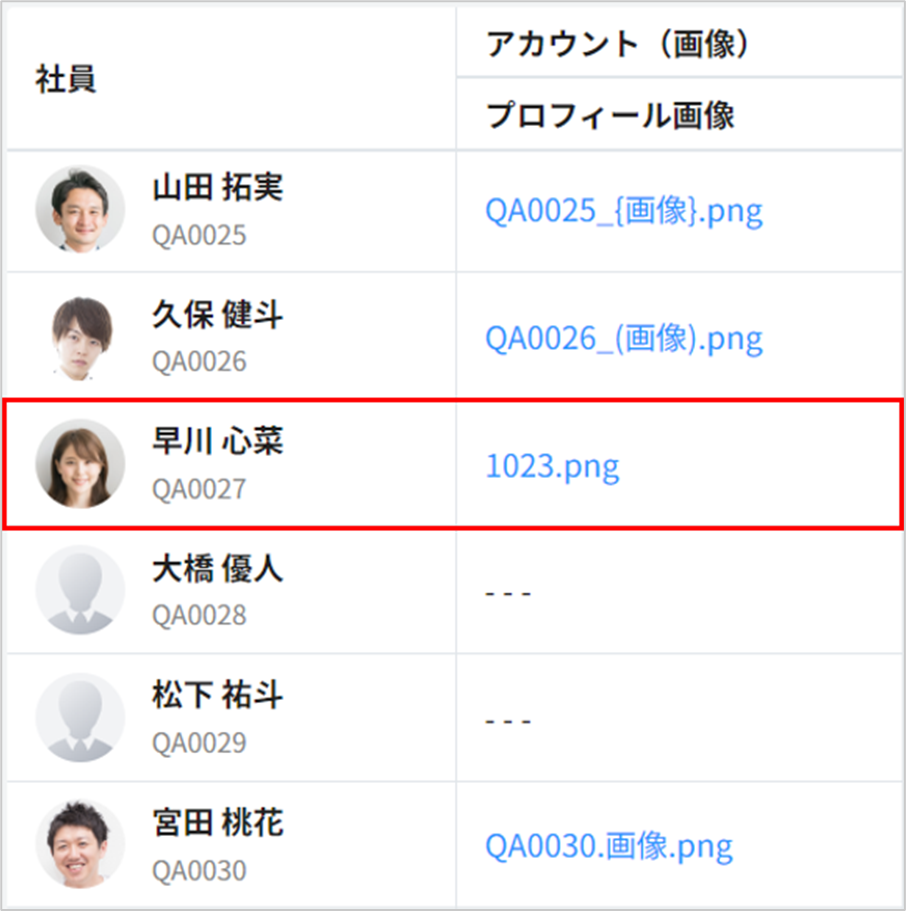Image resolution: width=906 pixels, height=911 pixels.
Task: Select the employee name 大橋 優人
Action: pos(217,569)
